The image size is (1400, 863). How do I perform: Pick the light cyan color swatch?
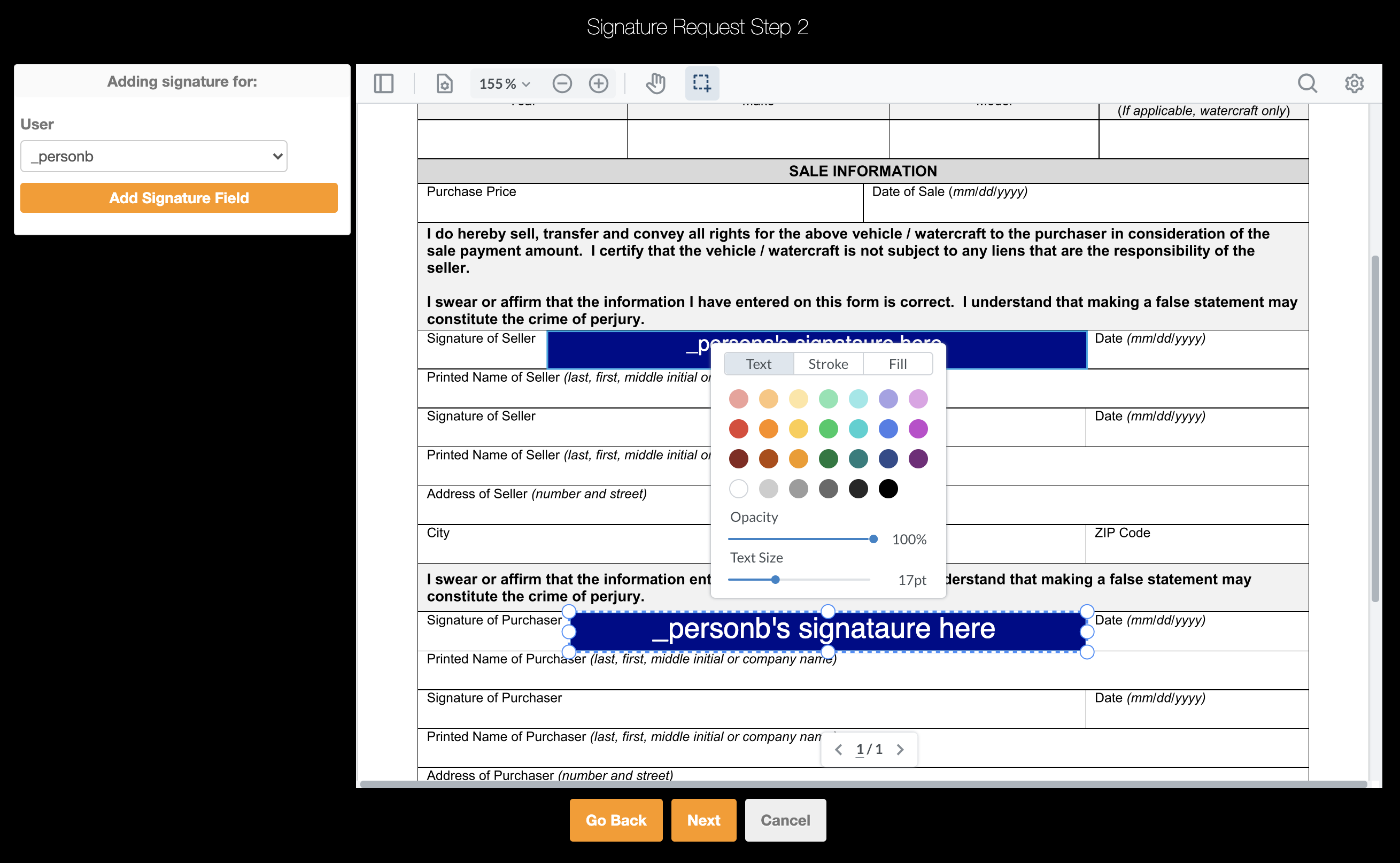pos(858,399)
